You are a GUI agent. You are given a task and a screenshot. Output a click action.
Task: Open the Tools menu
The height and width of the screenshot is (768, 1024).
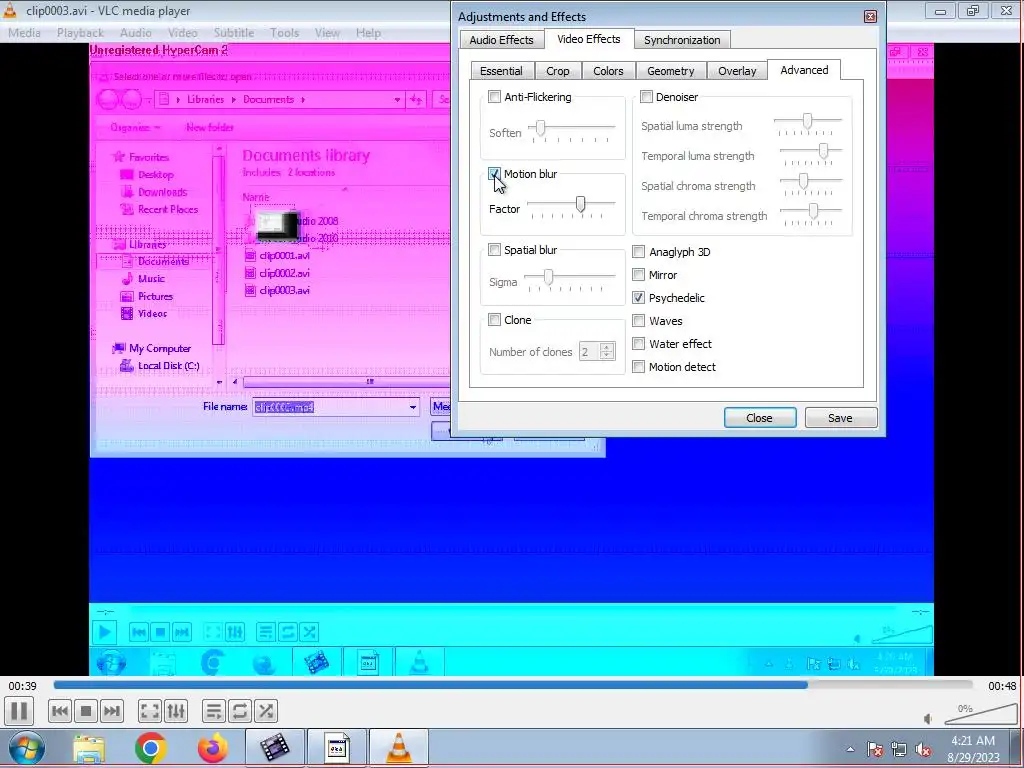click(x=284, y=33)
